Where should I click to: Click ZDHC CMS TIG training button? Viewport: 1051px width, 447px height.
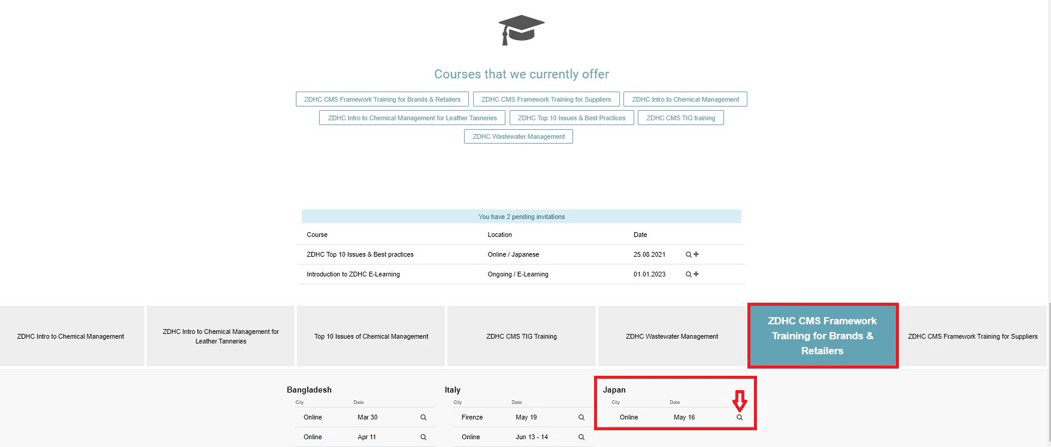click(680, 118)
